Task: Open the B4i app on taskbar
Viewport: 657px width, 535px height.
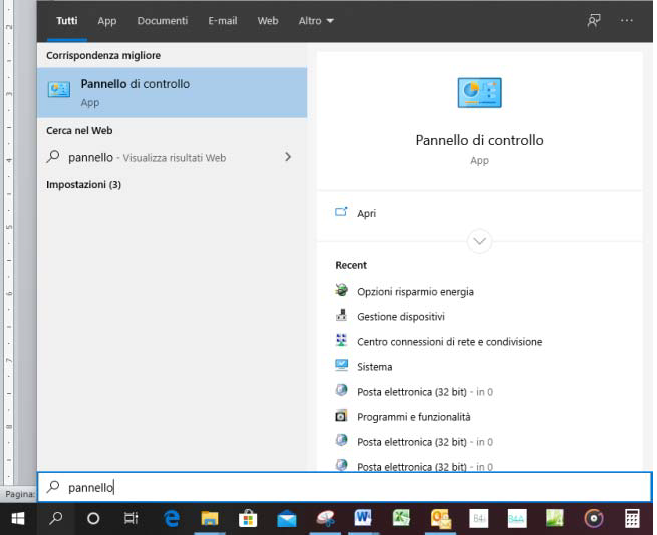Action: pyautogui.click(x=479, y=519)
